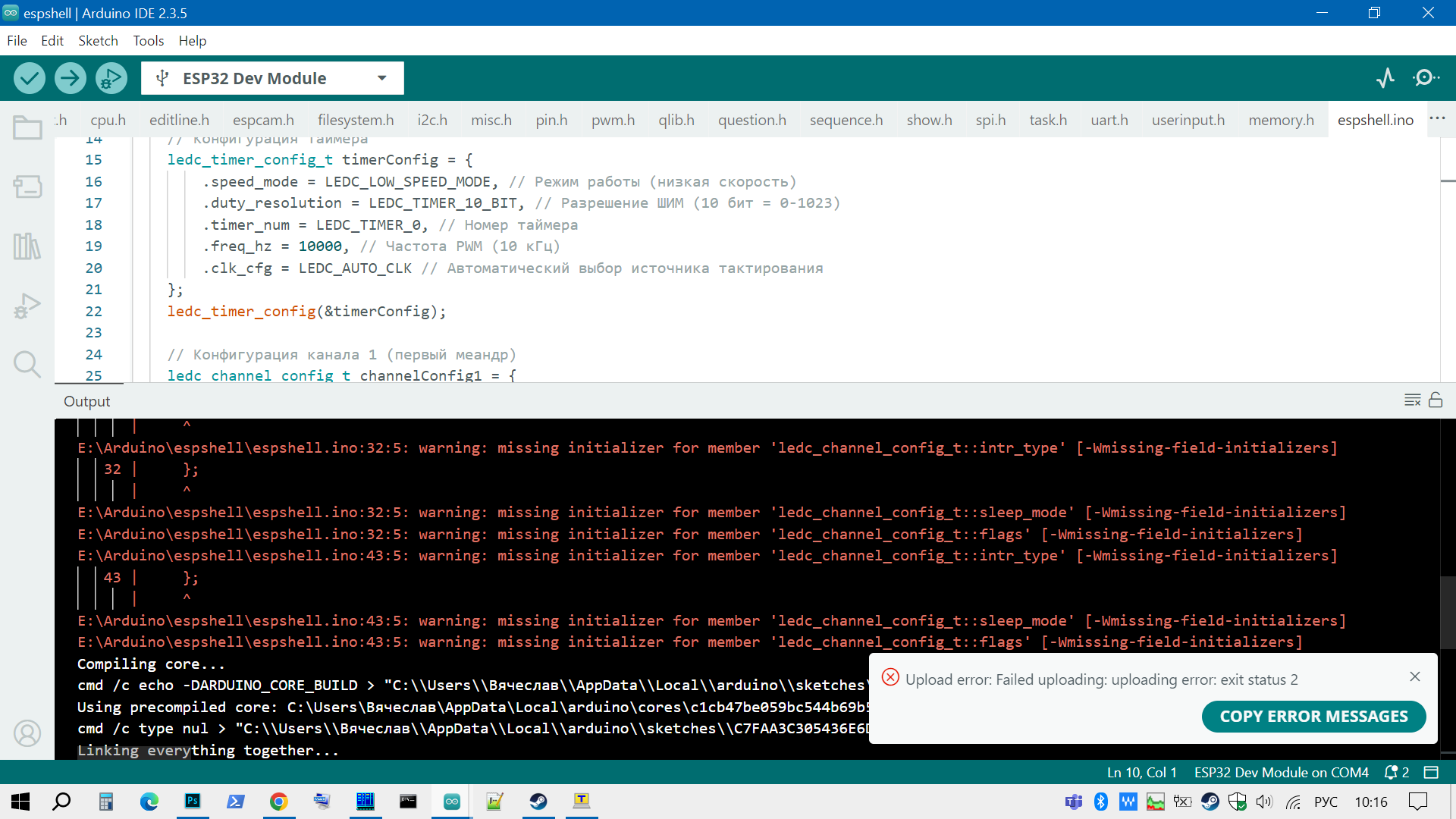The width and height of the screenshot is (1456, 819).
Task: Open the File menu
Action: point(17,41)
